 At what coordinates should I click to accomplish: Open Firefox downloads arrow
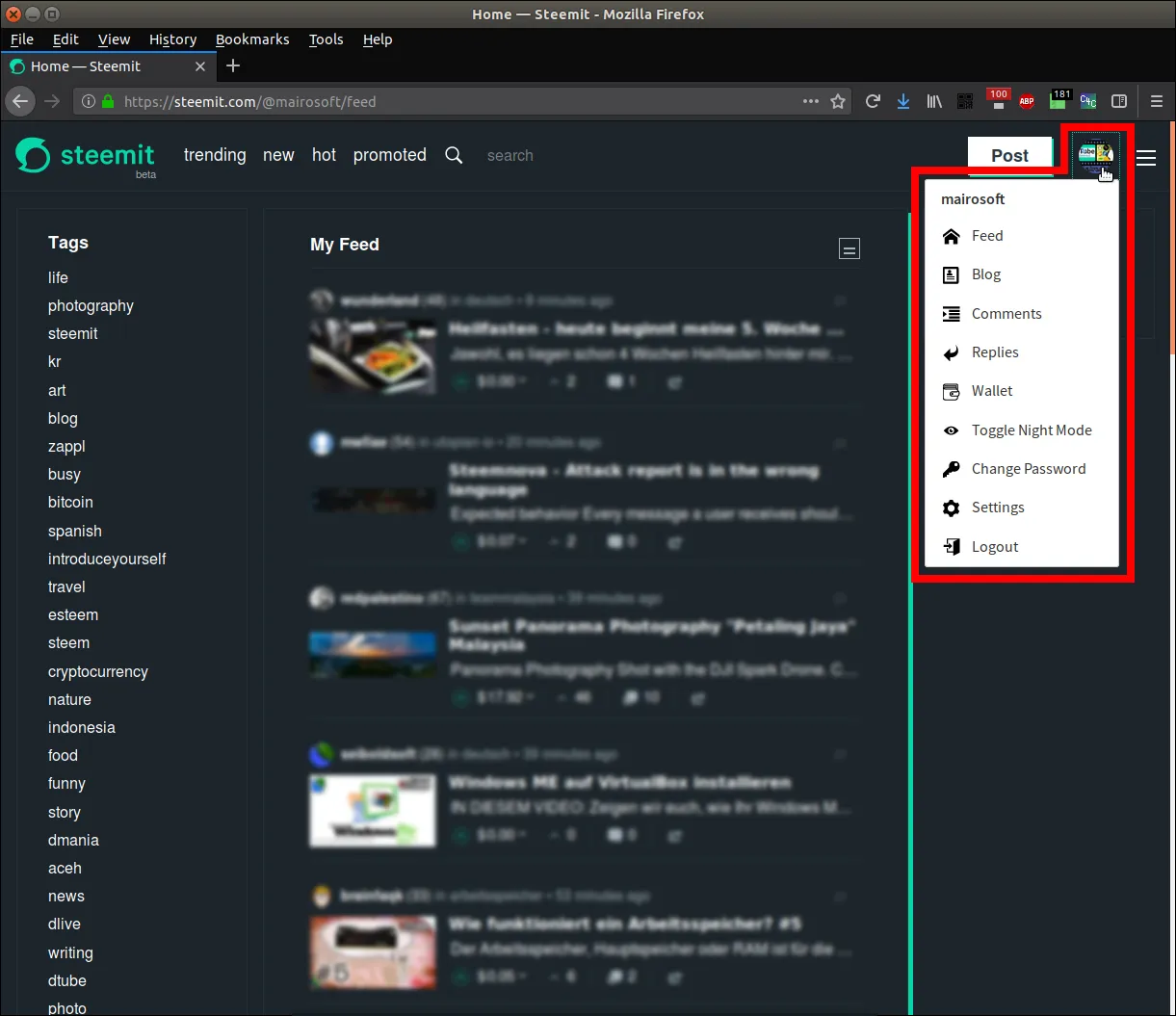point(903,101)
